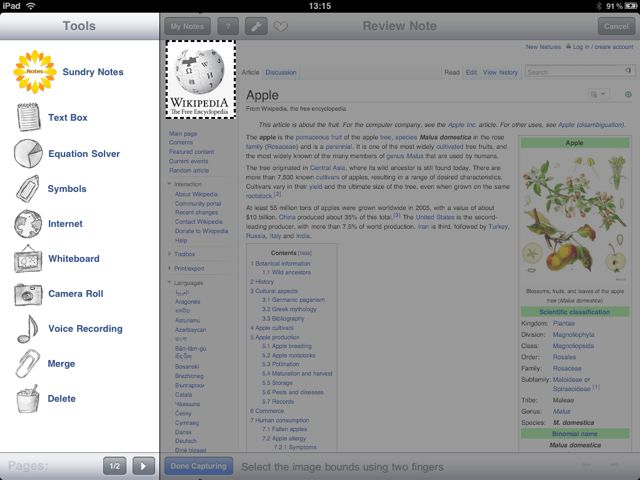
Task: Choose Voice Recording label in Tools
Action: click(85, 329)
